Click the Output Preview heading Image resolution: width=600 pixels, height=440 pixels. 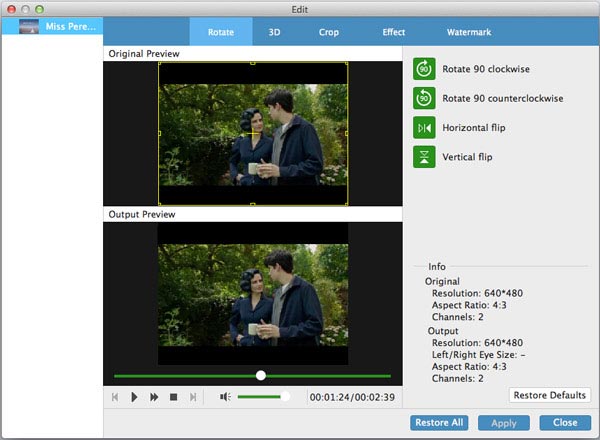[142, 215]
